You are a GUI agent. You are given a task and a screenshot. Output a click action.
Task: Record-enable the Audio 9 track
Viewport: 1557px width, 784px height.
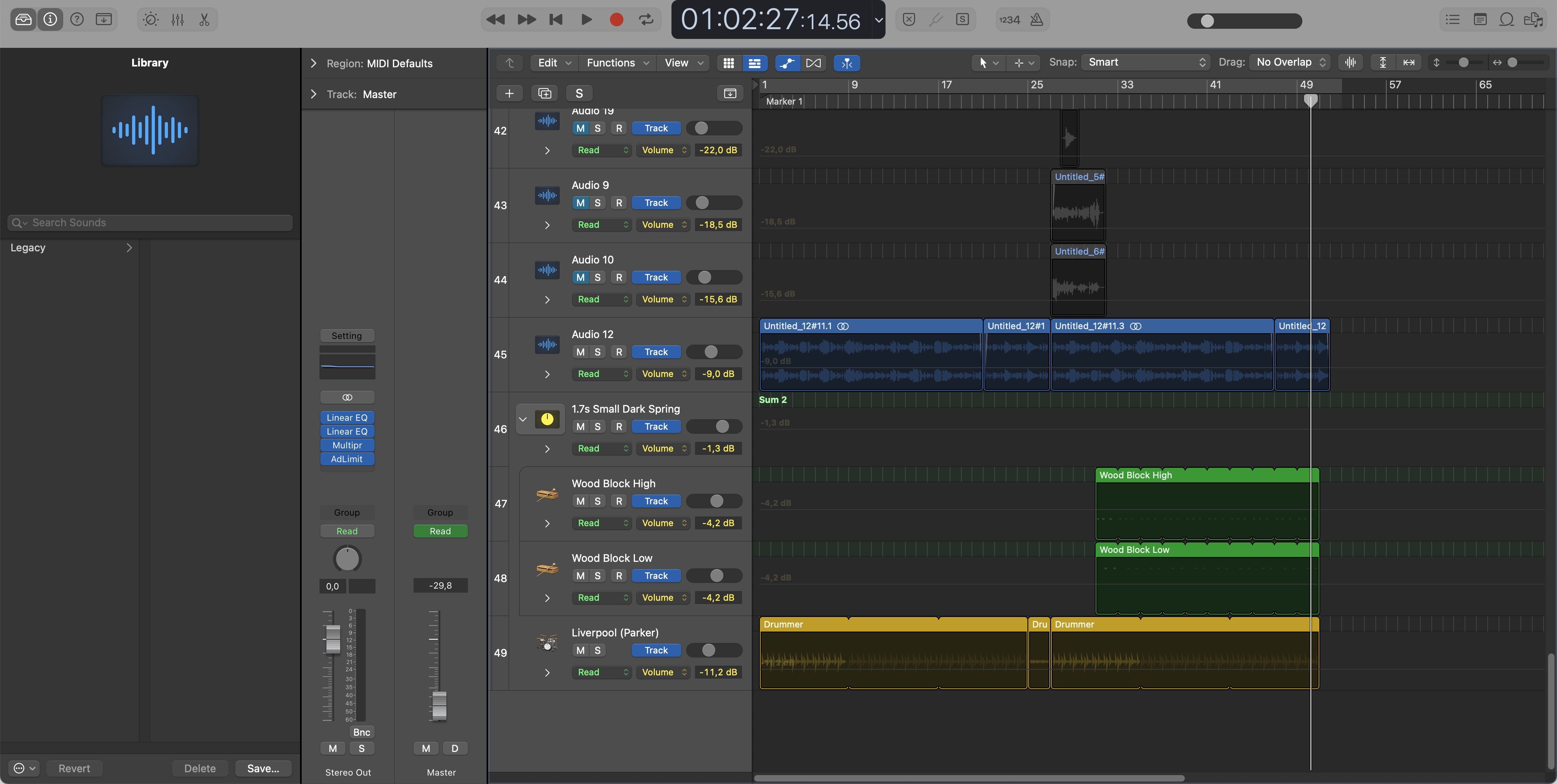coord(619,203)
